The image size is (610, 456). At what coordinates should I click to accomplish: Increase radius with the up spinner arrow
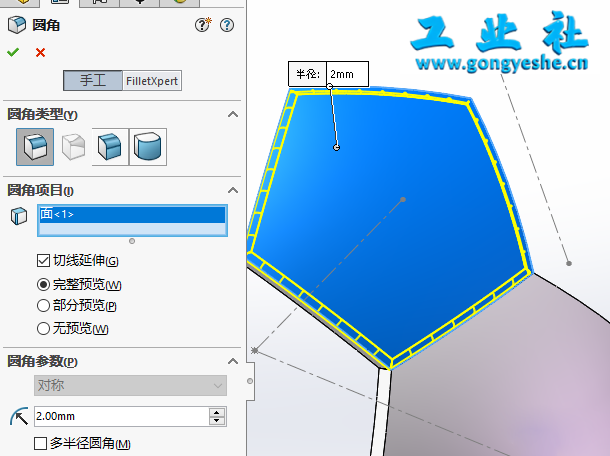(x=217, y=412)
